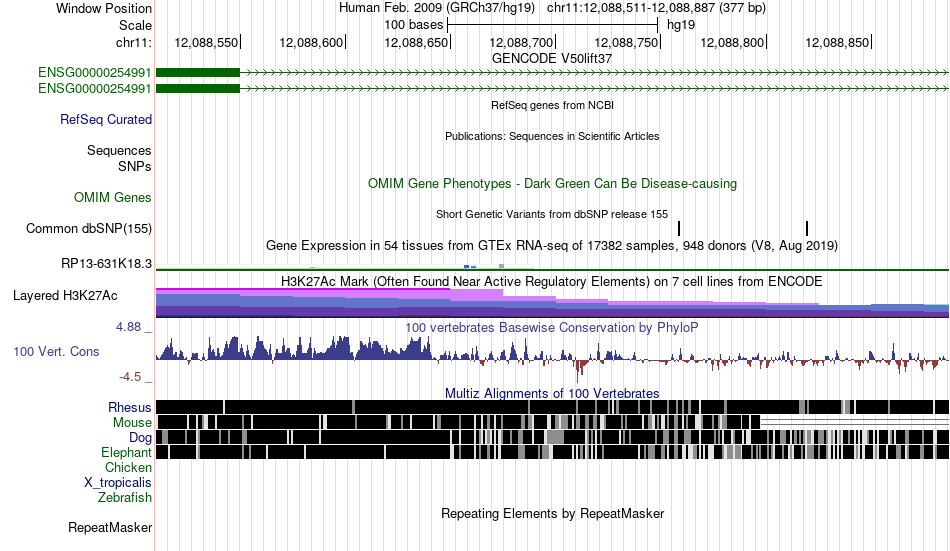The image size is (950, 551).
Task: Click the chr11: ruler label
Action: tap(134, 42)
